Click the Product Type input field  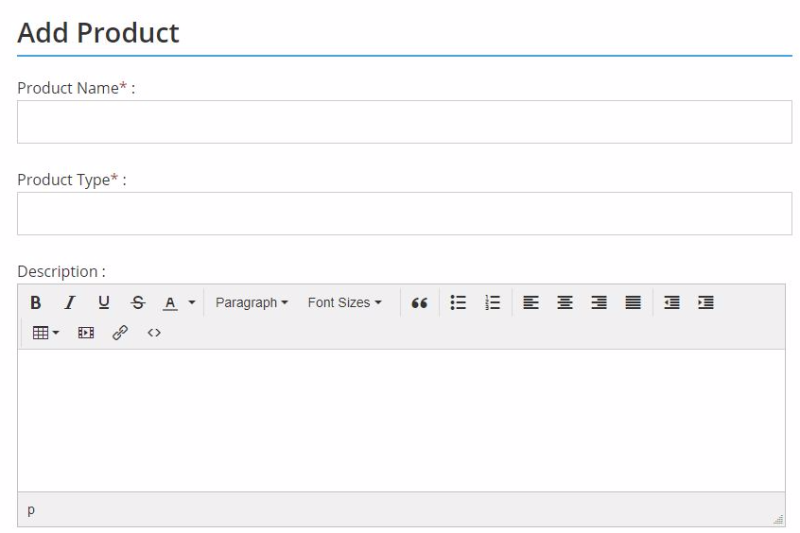point(405,214)
